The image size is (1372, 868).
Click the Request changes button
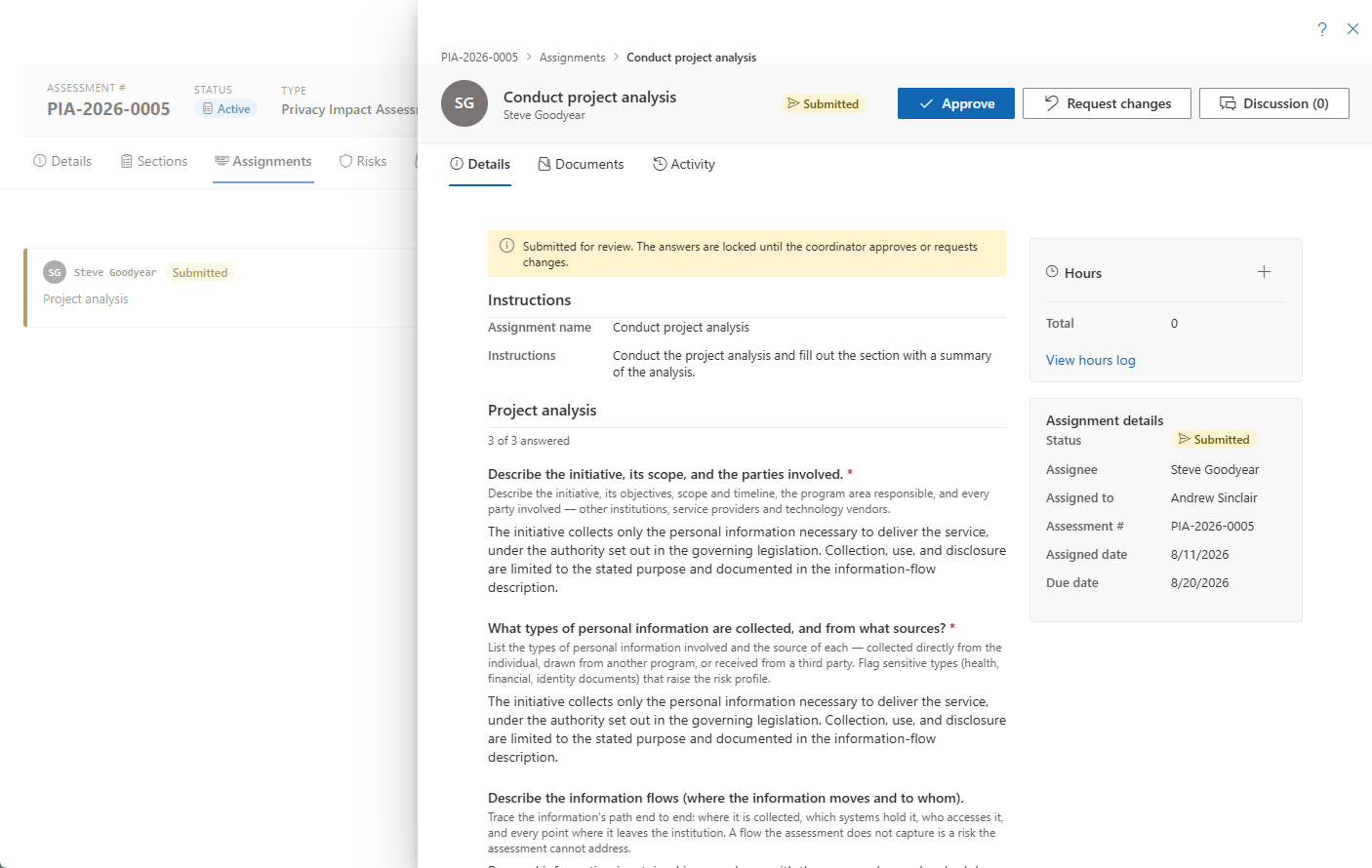[1107, 103]
